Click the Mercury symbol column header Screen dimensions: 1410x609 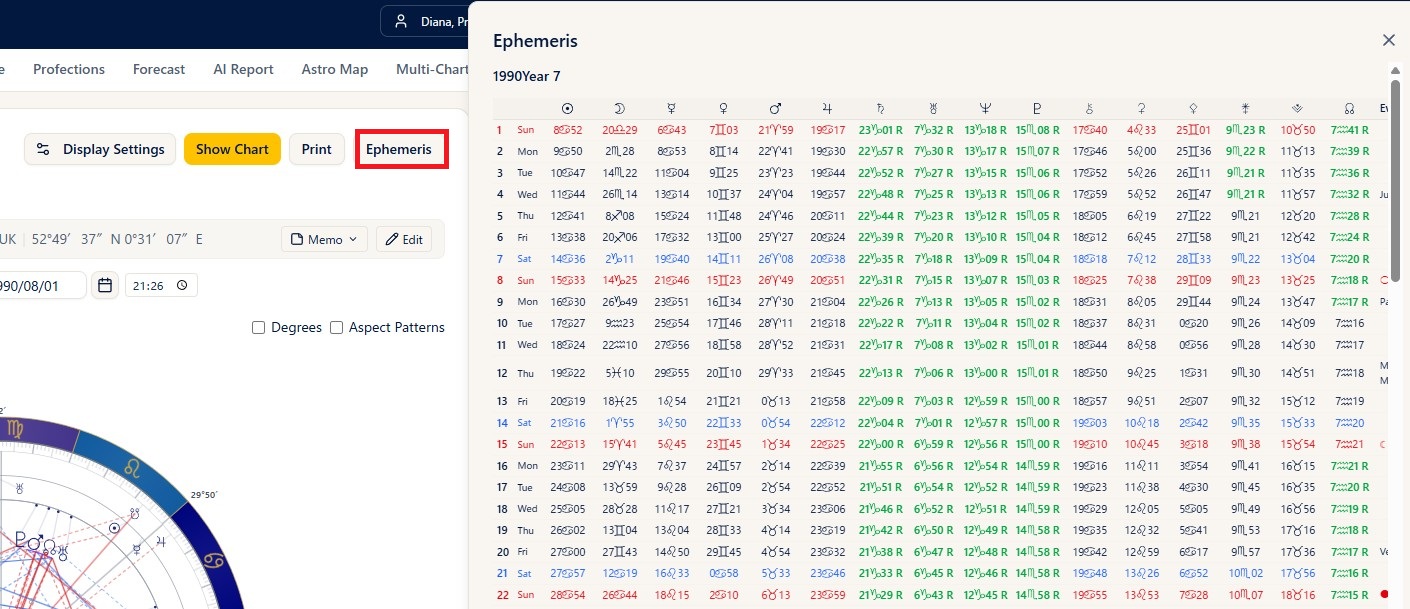pos(672,108)
